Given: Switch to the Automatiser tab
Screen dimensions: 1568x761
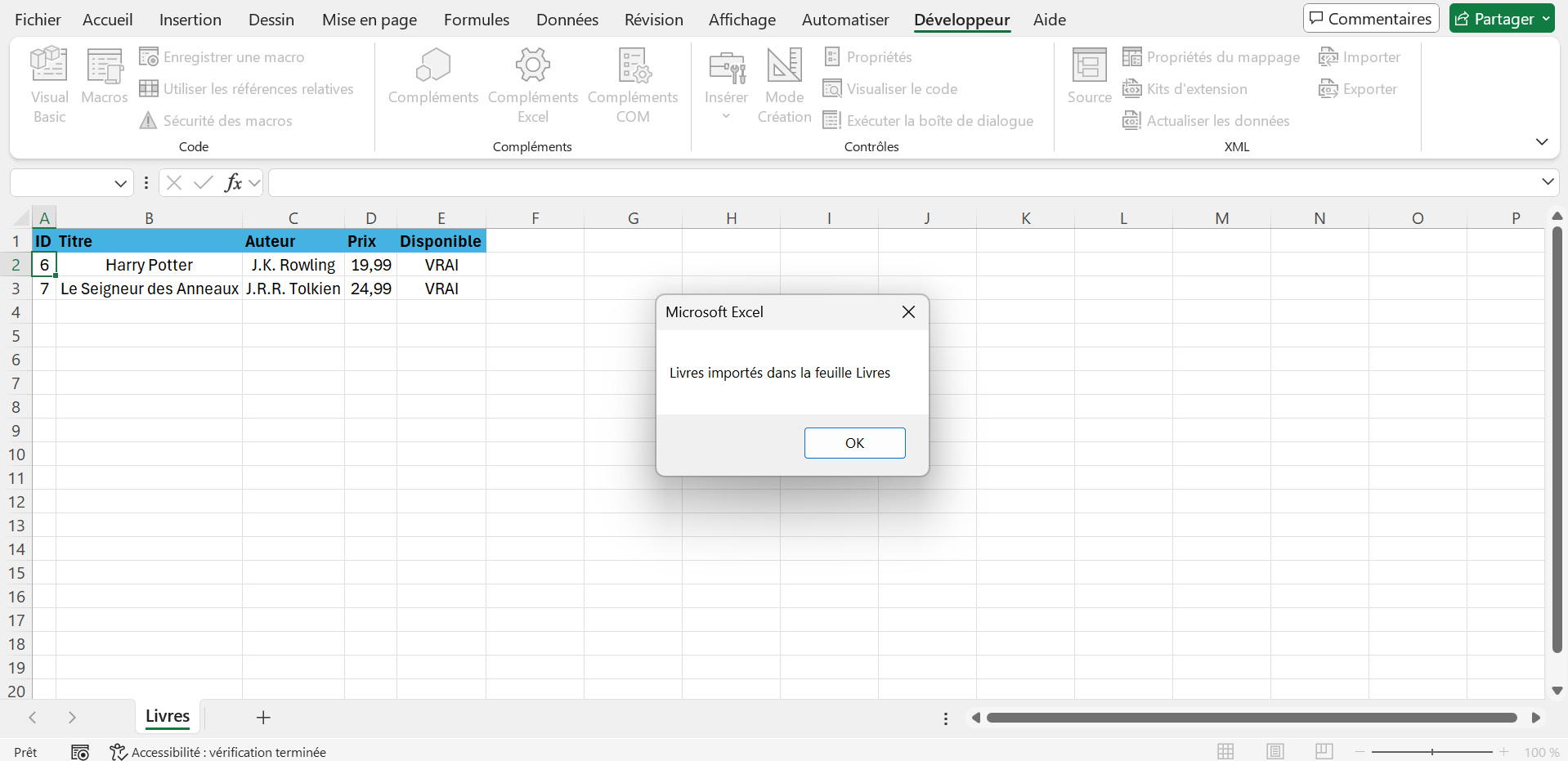Looking at the screenshot, I should (845, 20).
